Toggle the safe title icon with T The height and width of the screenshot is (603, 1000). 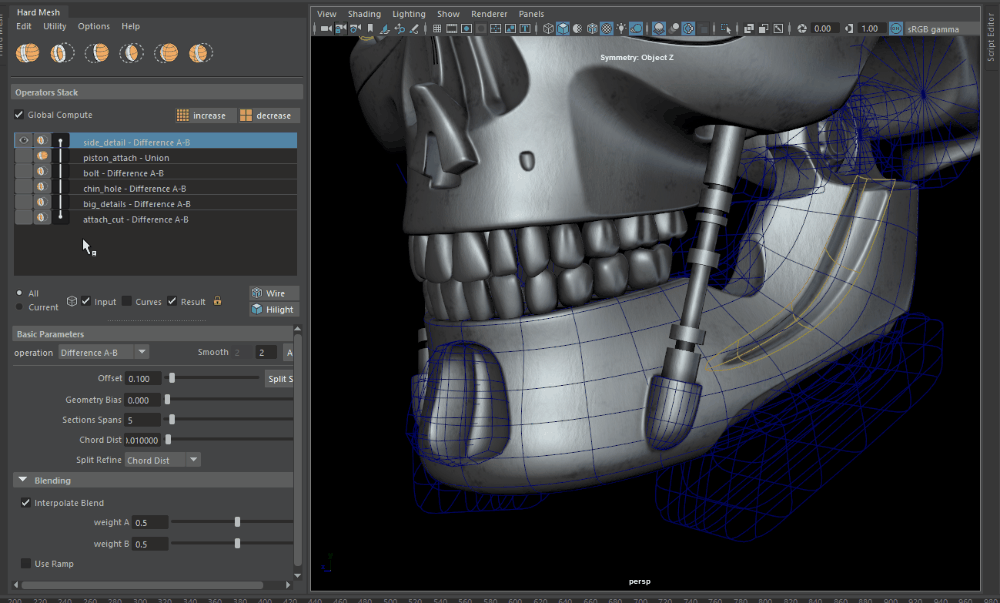click(524, 29)
